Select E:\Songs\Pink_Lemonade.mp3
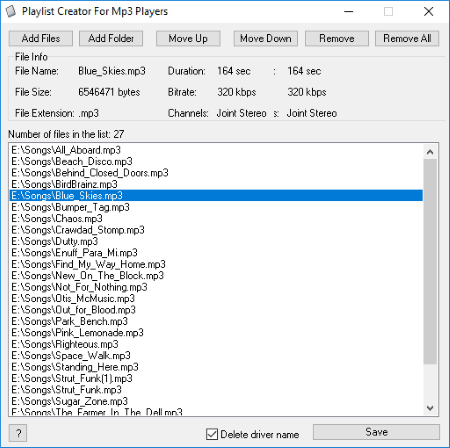450x448 pixels. (x=216, y=333)
